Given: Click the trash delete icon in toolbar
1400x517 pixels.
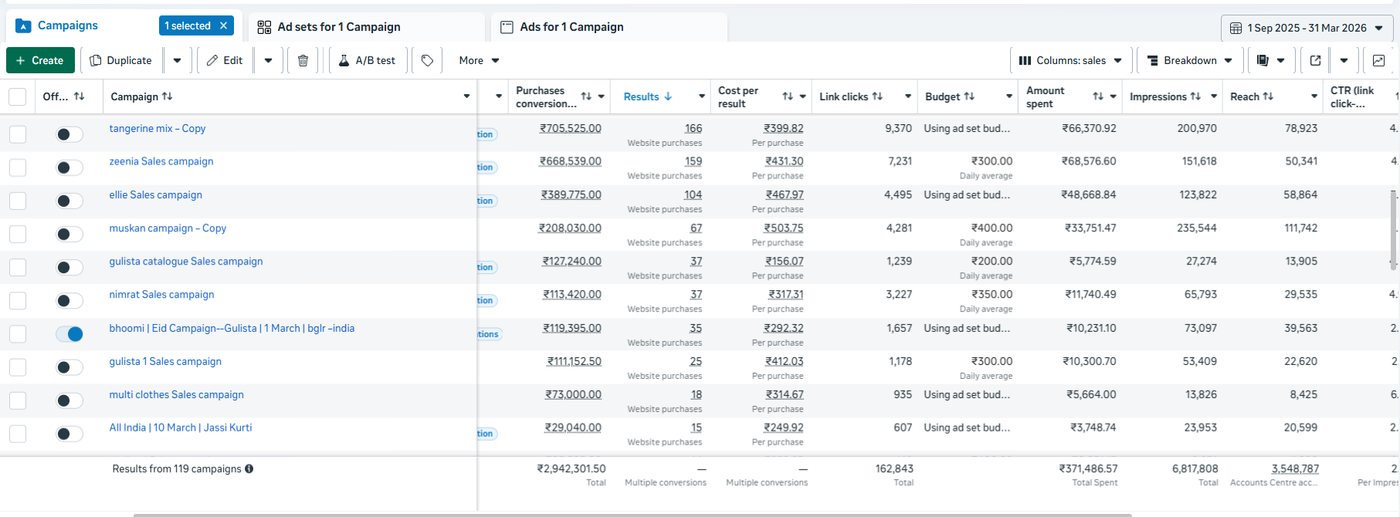Looking at the screenshot, I should [x=304, y=60].
